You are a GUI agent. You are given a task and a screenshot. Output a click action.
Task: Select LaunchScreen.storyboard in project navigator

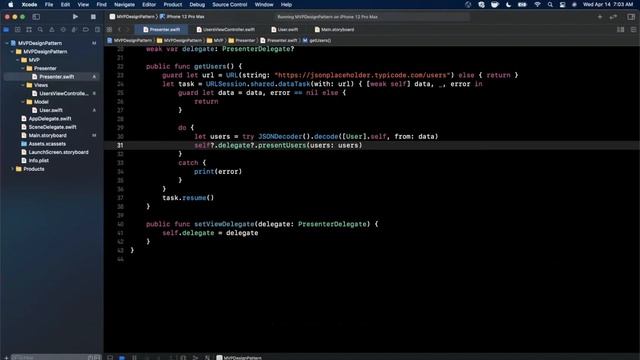51,152
